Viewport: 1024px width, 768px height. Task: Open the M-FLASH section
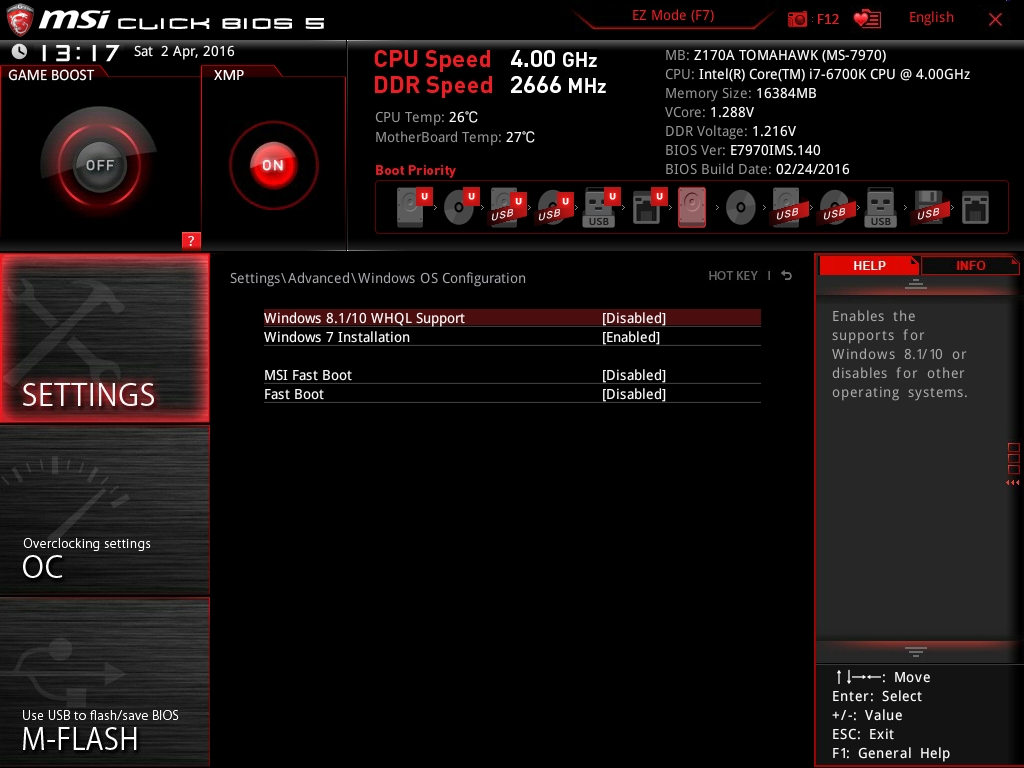click(x=104, y=682)
